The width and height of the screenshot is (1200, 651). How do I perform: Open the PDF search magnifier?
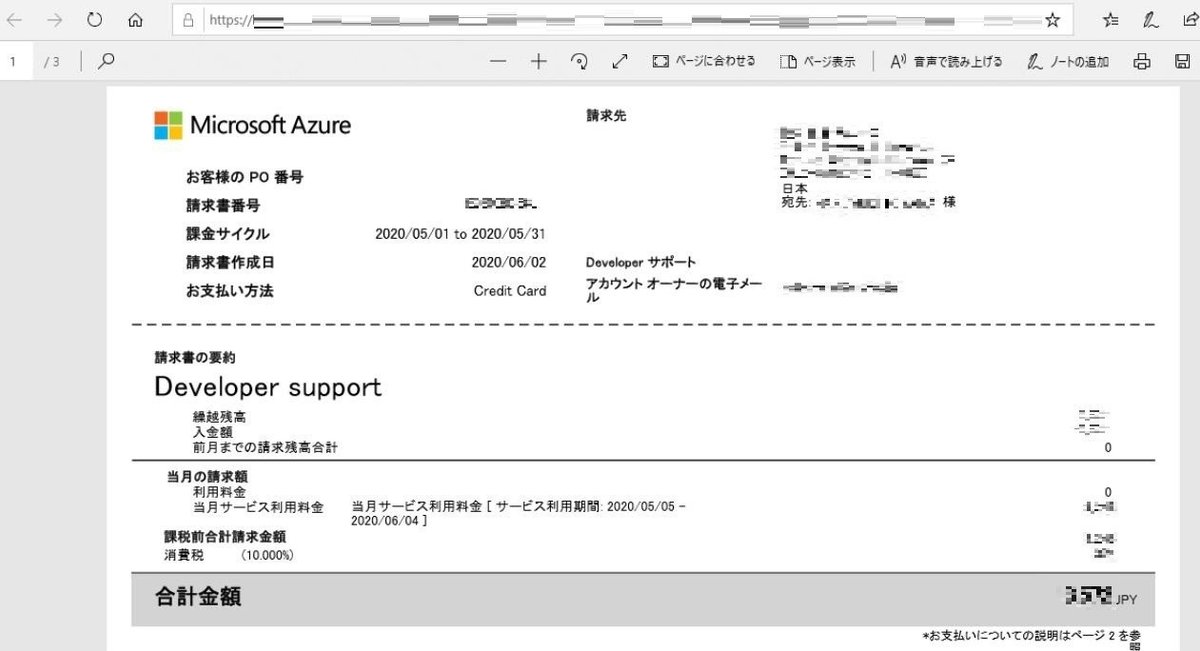click(x=104, y=61)
